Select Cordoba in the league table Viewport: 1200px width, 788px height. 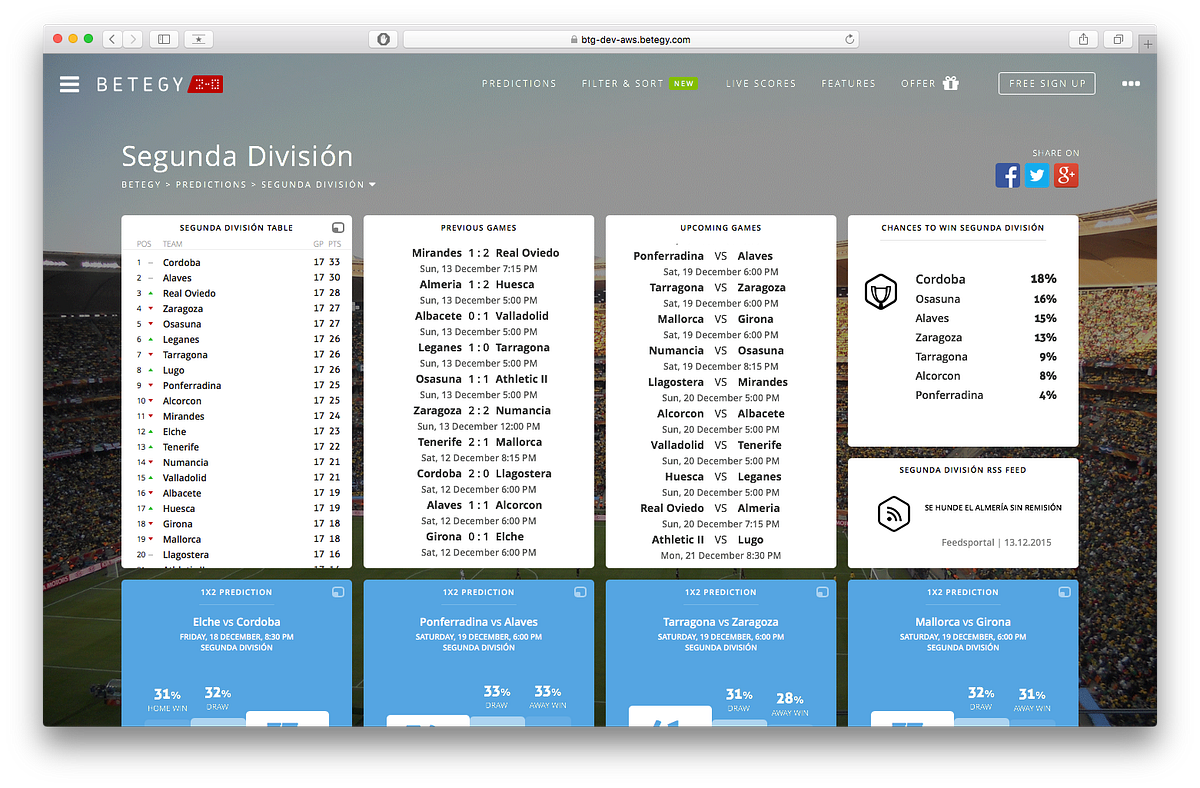(x=181, y=263)
